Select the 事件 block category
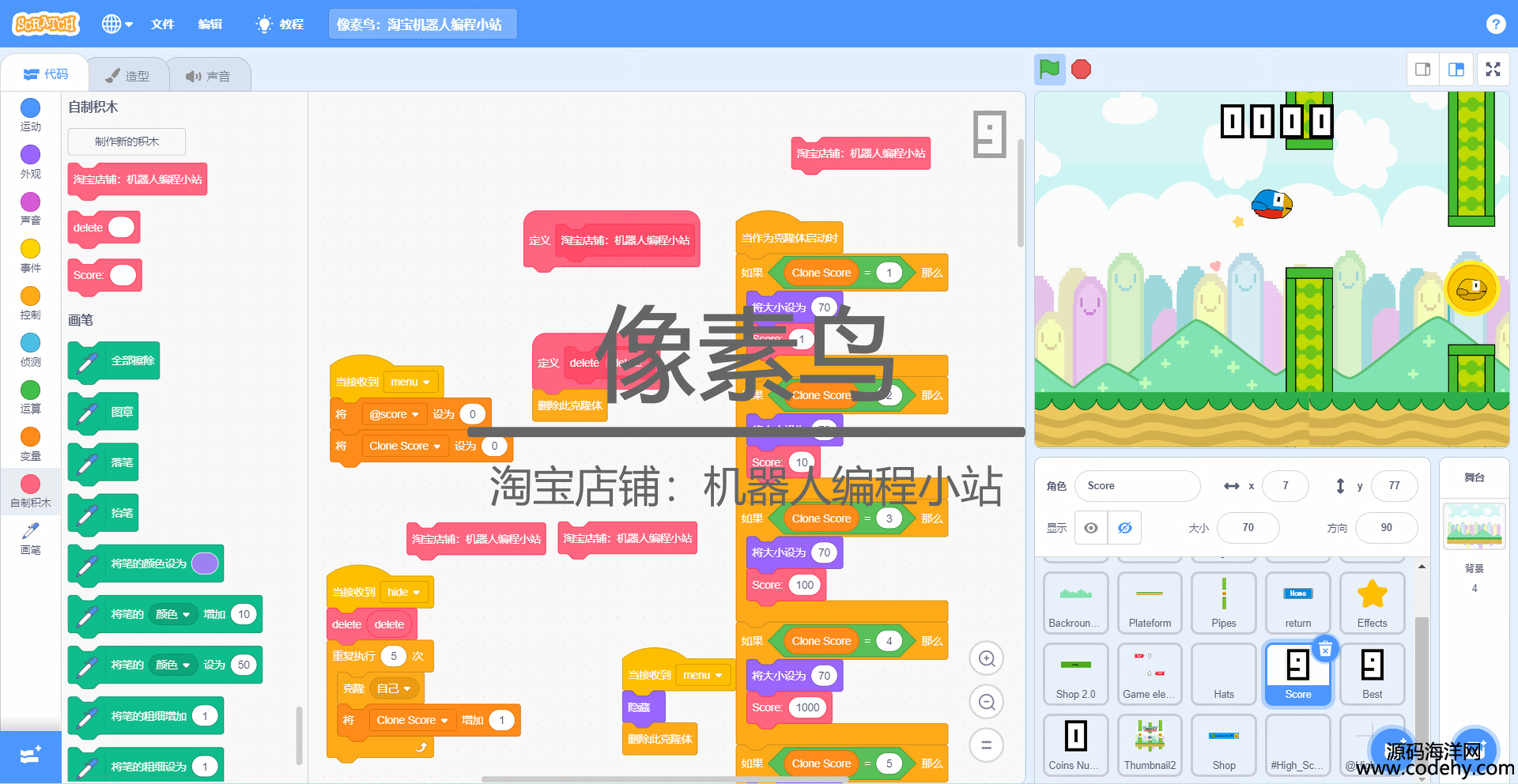The image size is (1518, 784). 30,255
